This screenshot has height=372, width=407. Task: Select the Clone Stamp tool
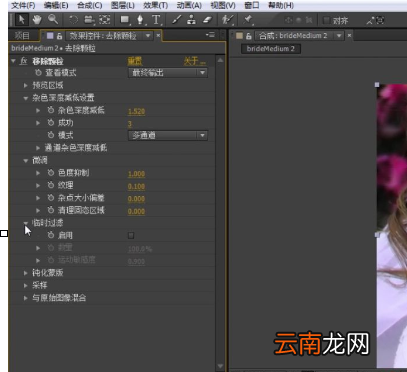[191, 20]
